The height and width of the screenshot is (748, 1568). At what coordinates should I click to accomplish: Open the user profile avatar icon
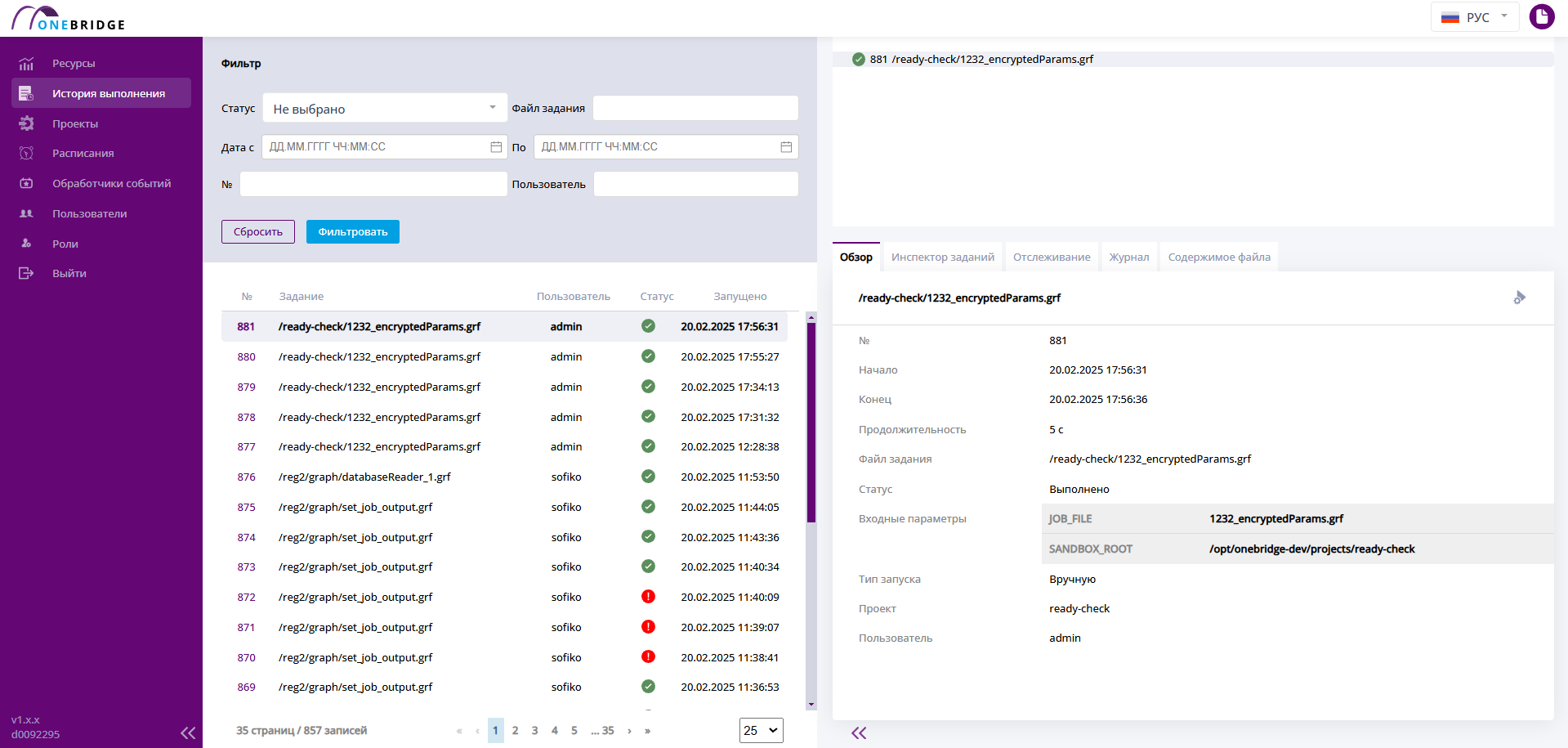point(1542,16)
